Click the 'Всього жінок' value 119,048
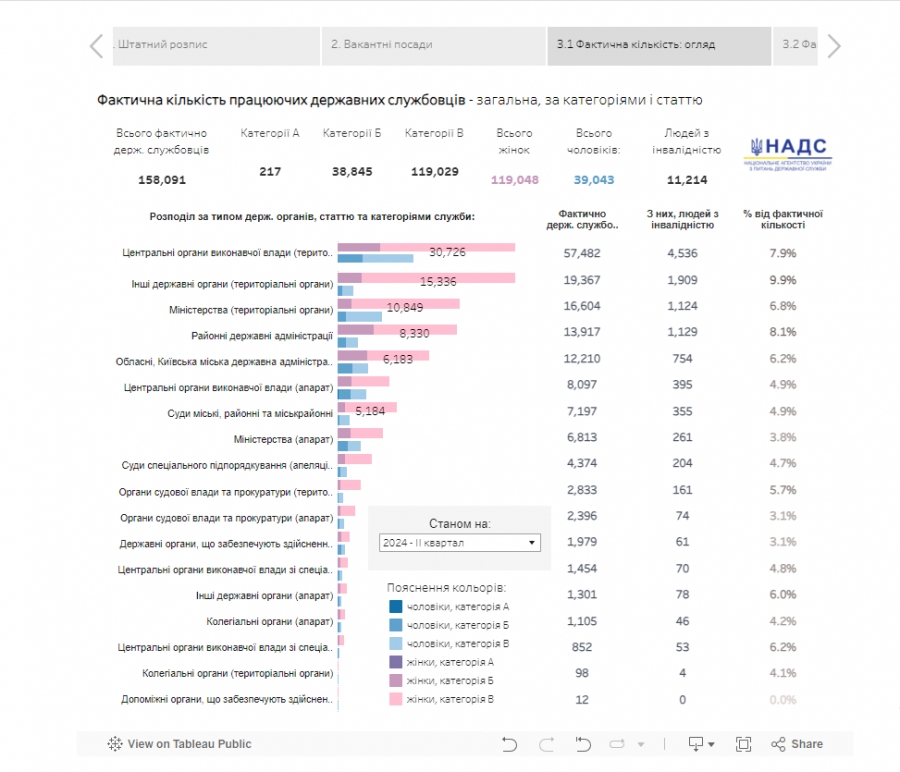This screenshot has width=900, height=772. pyautogui.click(x=515, y=180)
